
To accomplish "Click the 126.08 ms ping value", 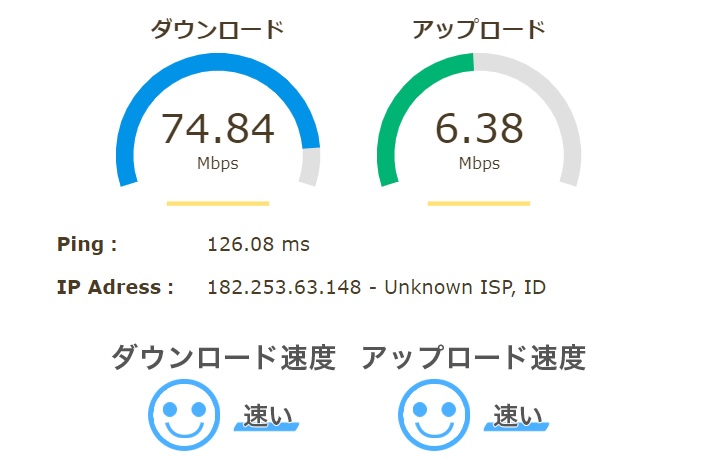I will (x=259, y=244).
